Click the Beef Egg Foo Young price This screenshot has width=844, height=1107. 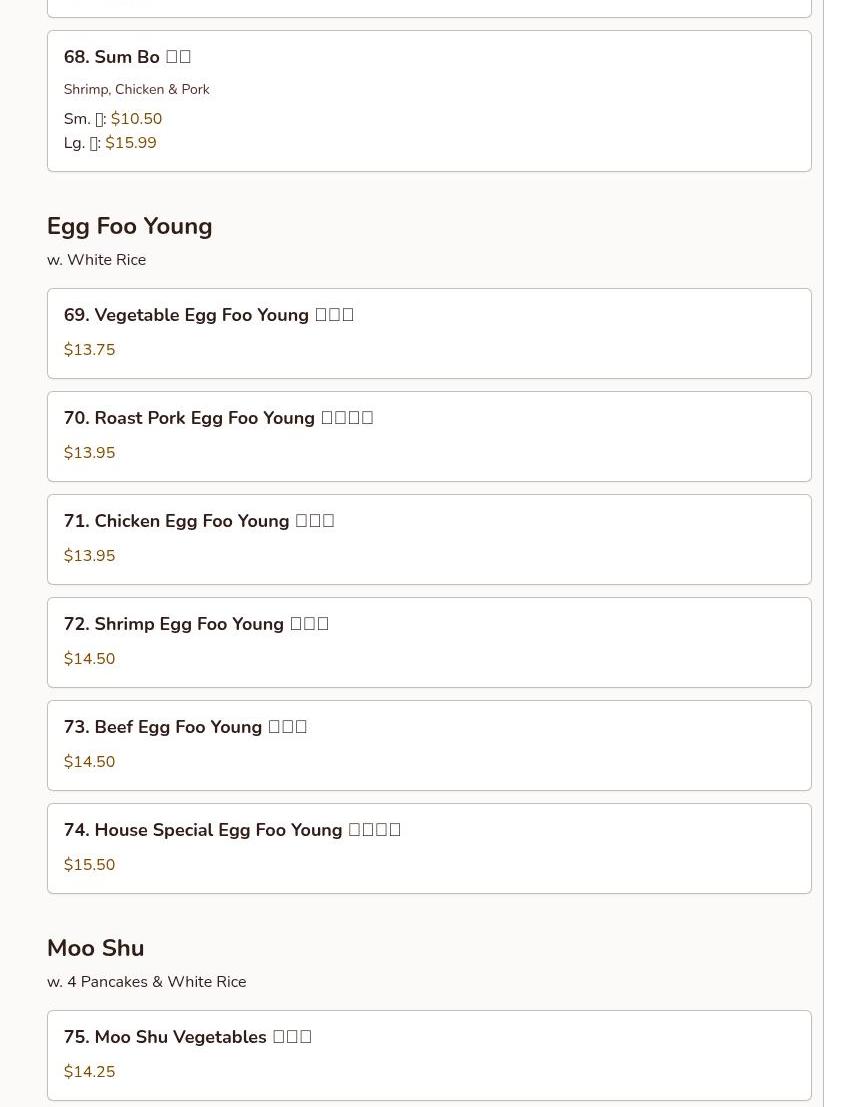coord(90,762)
